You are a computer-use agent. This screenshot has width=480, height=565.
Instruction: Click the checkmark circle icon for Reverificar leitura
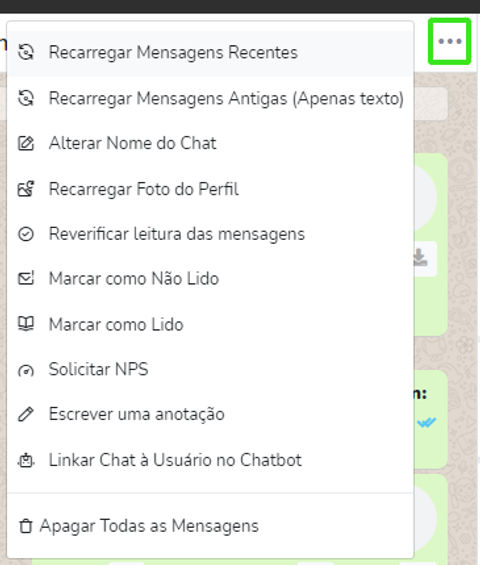(26, 234)
